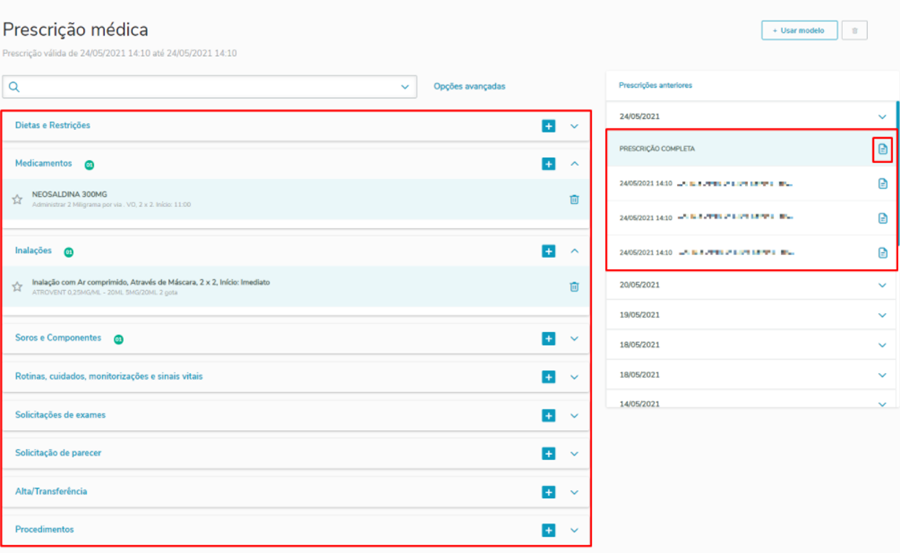The width and height of the screenshot is (900, 553).
Task: Open document icon of third 24/05/2021 14:10 entry
Action: (883, 253)
